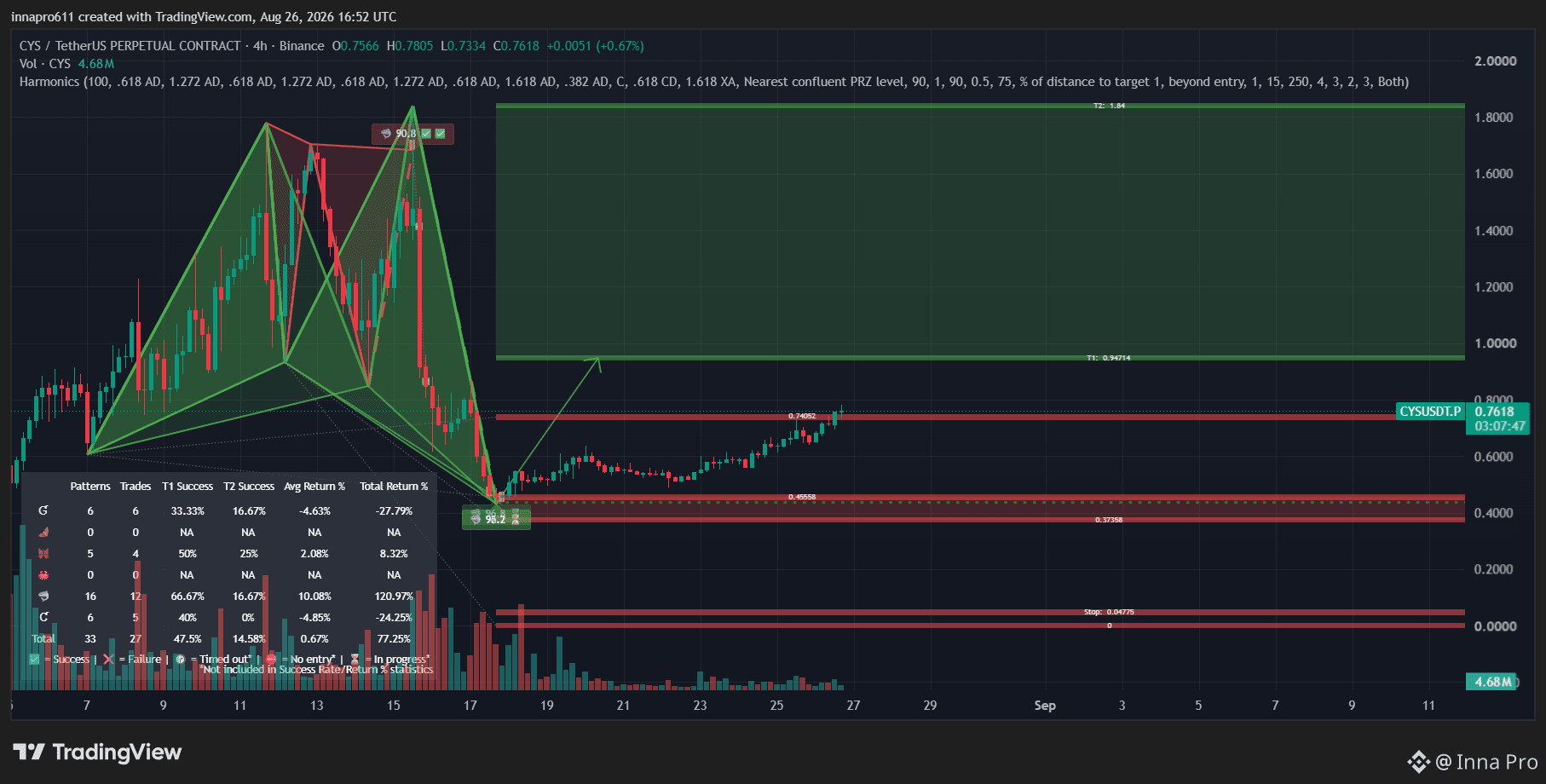Click the Total row label
This screenshot has height=784, width=1546.
(x=43, y=639)
